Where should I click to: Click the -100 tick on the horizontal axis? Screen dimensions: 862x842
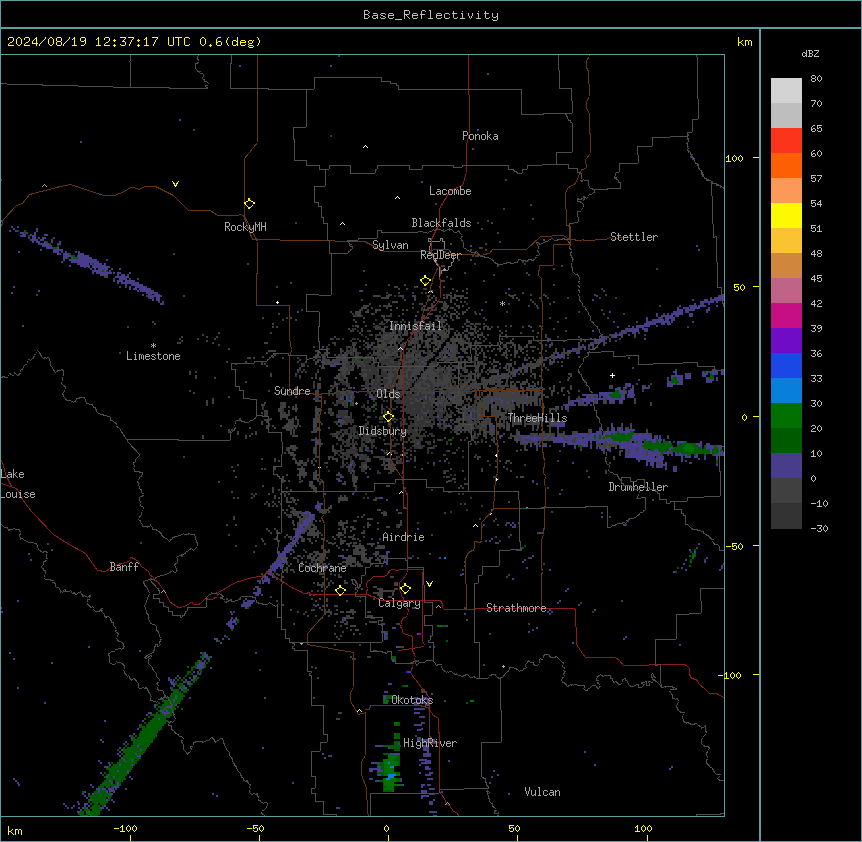[125, 828]
